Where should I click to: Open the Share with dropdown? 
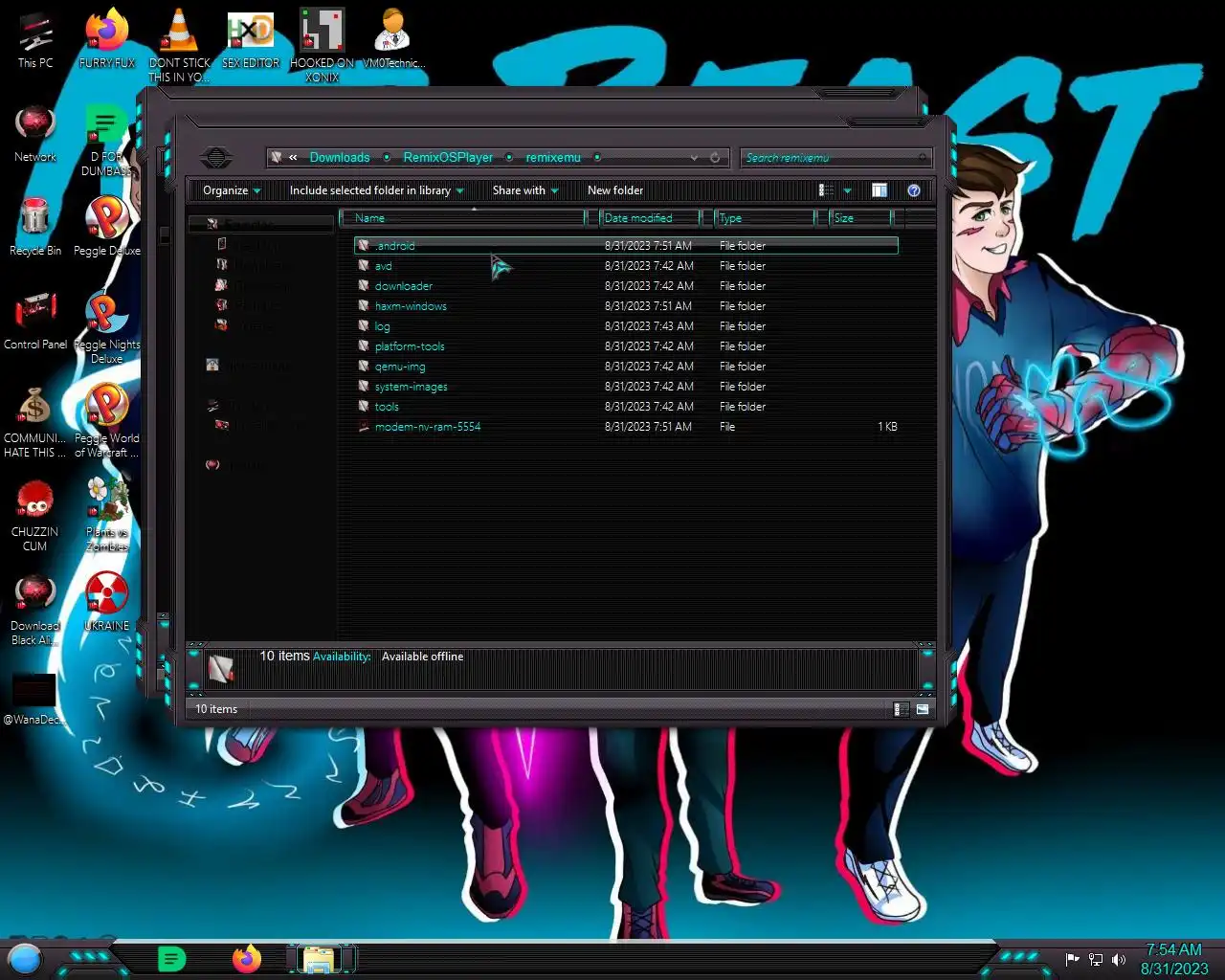tap(525, 190)
